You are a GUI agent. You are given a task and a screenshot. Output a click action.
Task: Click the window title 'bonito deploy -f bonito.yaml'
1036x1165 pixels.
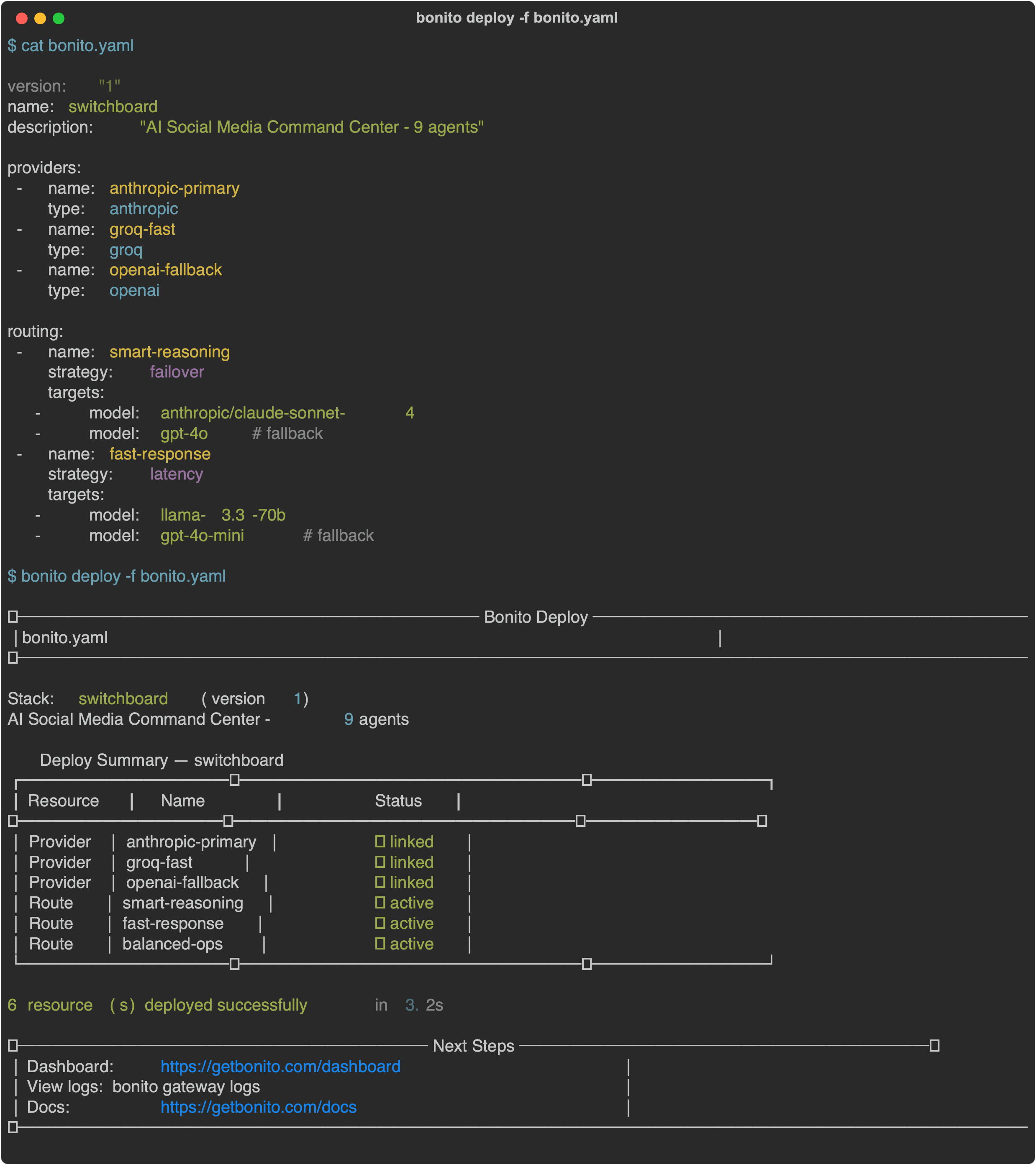(x=517, y=18)
